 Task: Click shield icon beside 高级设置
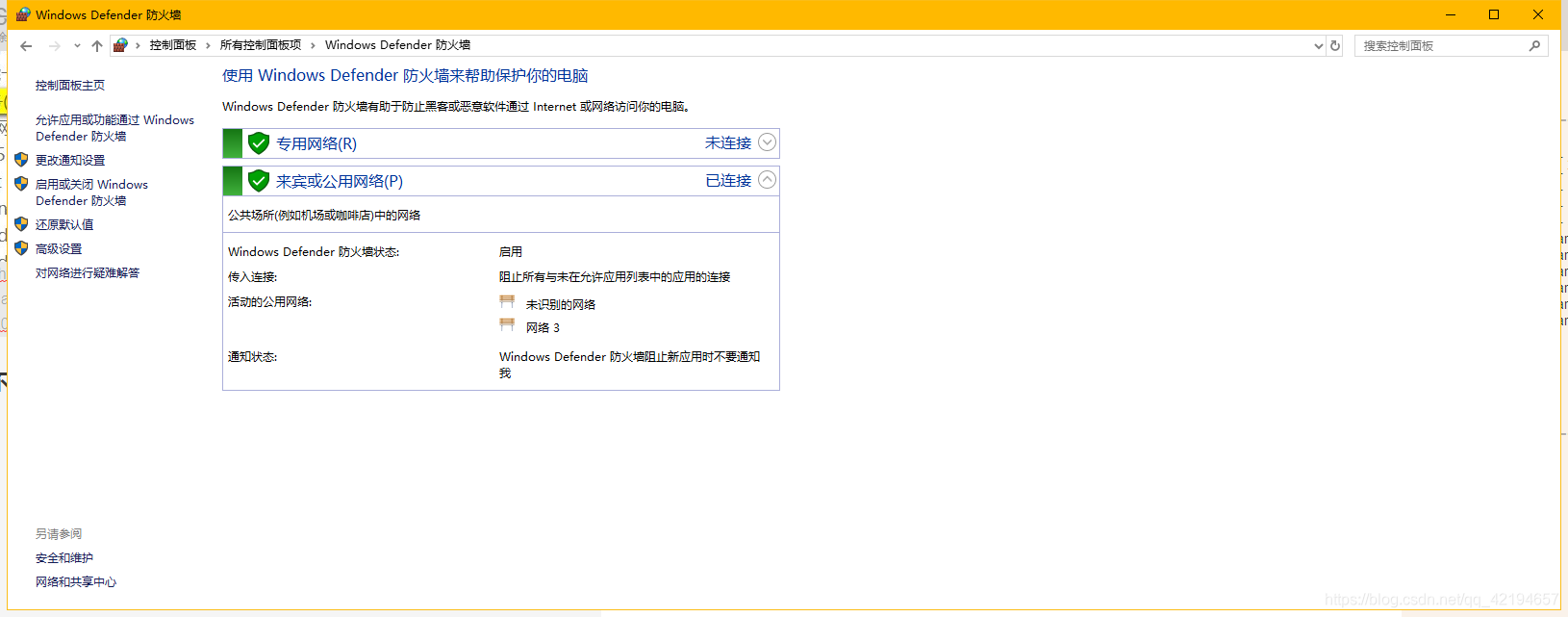(21, 248)
